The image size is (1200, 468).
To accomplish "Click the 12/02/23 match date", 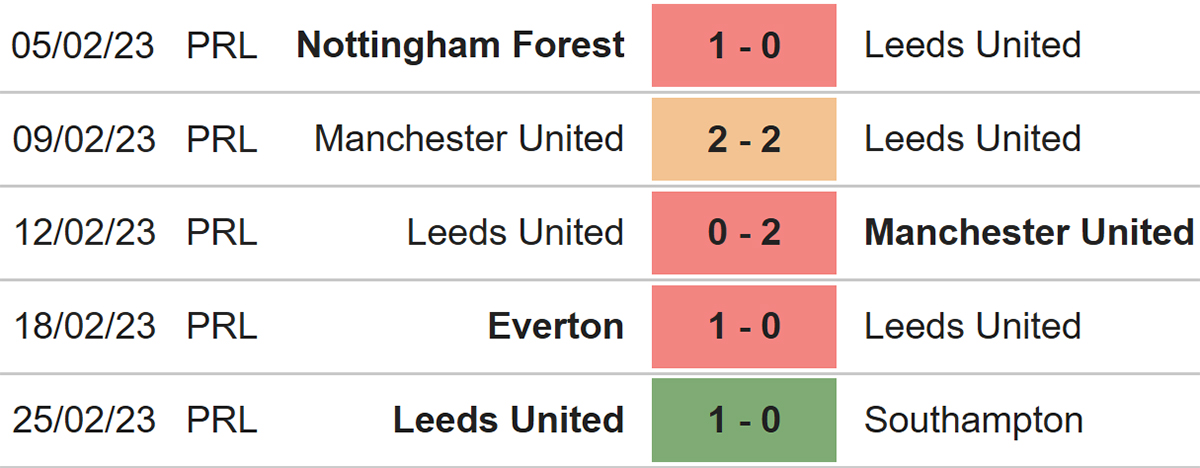I will coord(84,233).
